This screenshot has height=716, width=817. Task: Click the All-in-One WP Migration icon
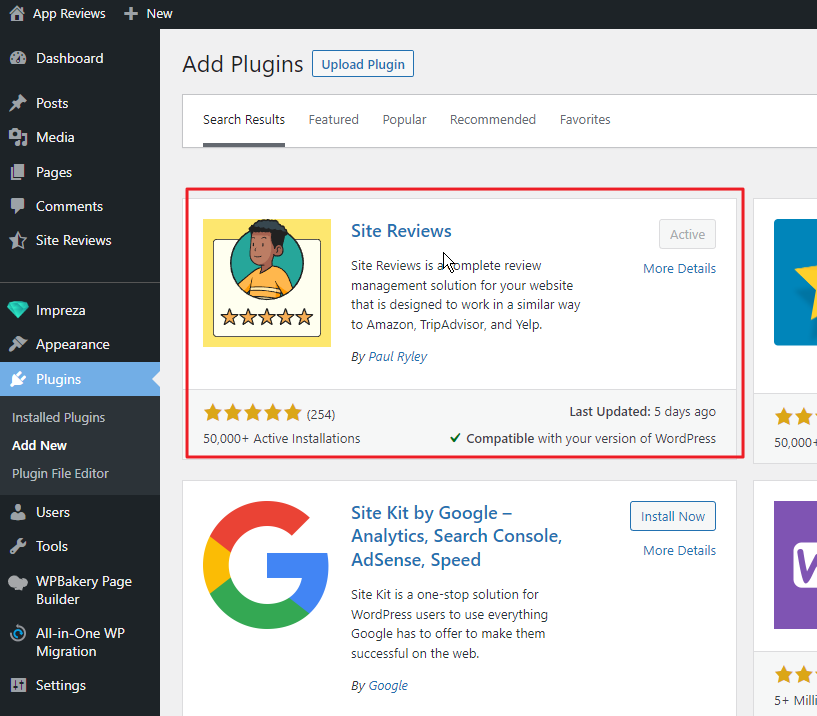(18, 634)
